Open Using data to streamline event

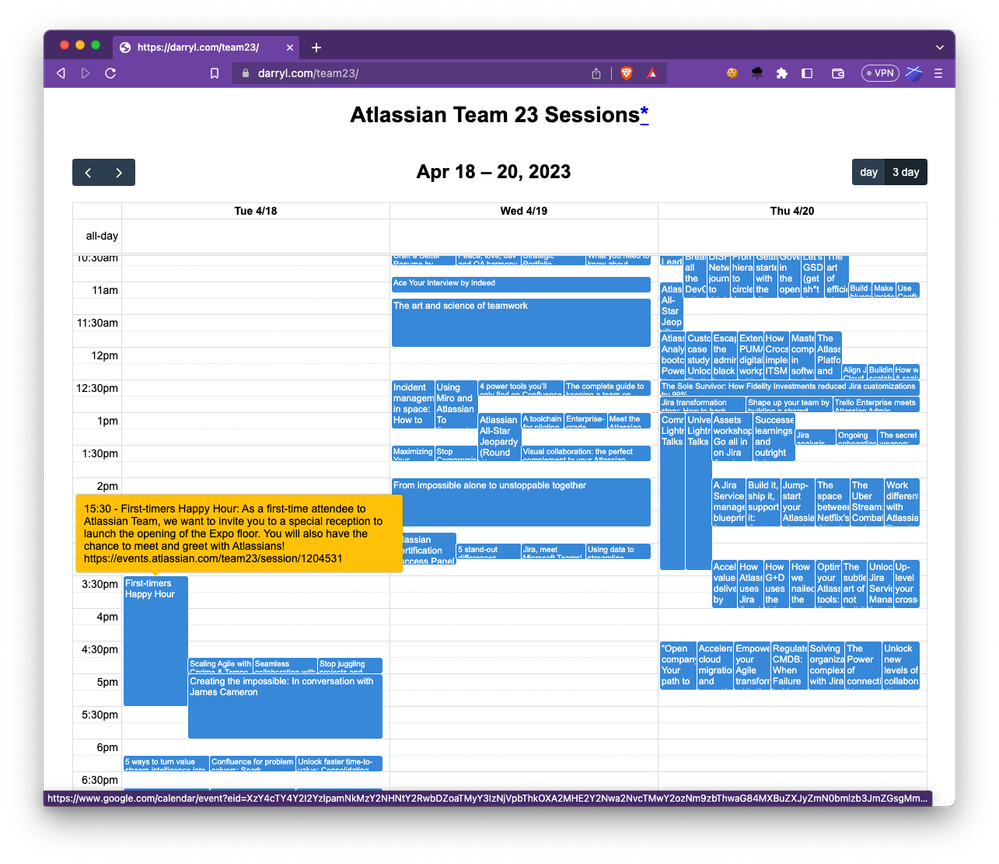(x=618, y=551)
